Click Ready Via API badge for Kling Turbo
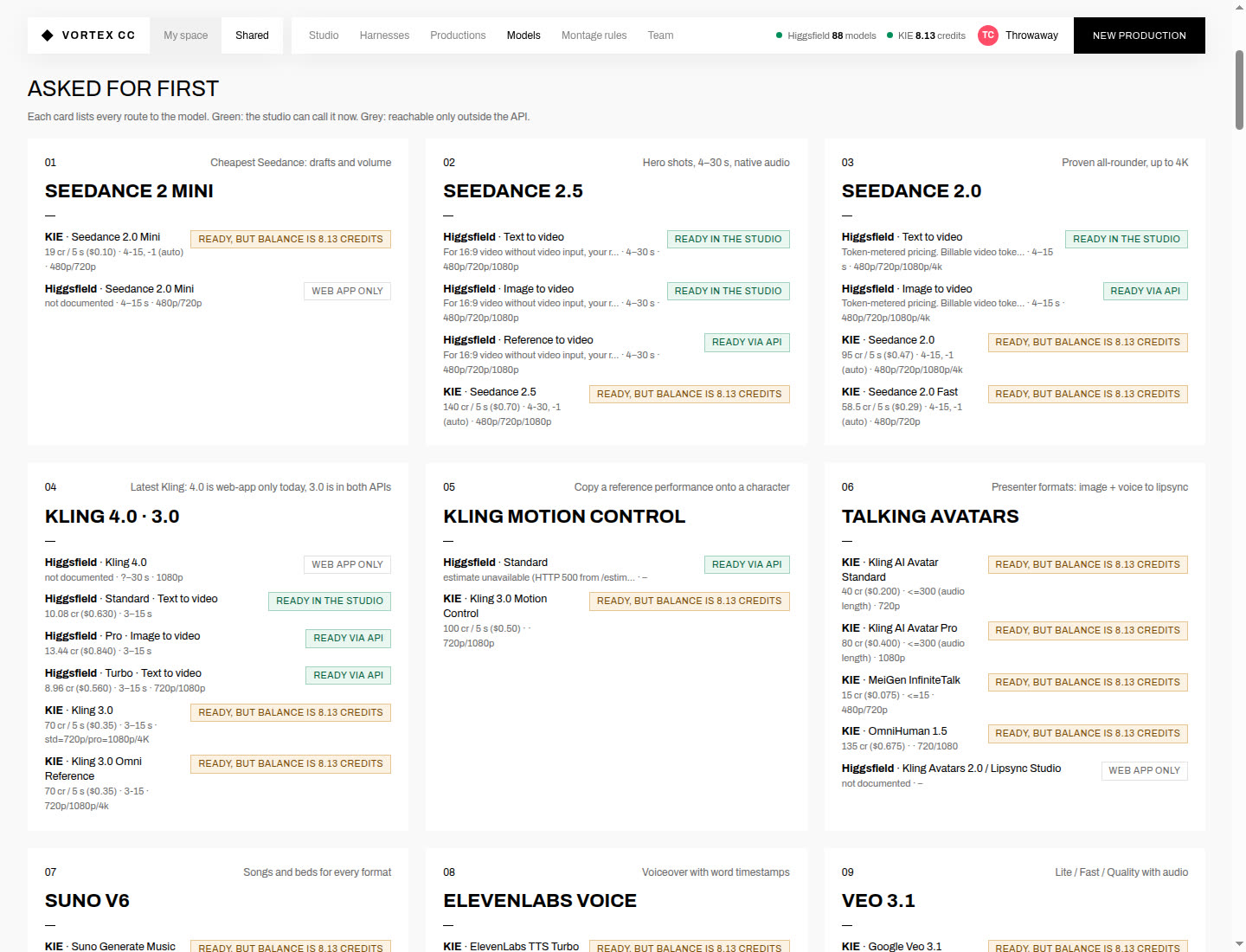Image resolution: width=1246 pixels, height=952 pixels. click(x=348, y=675)
